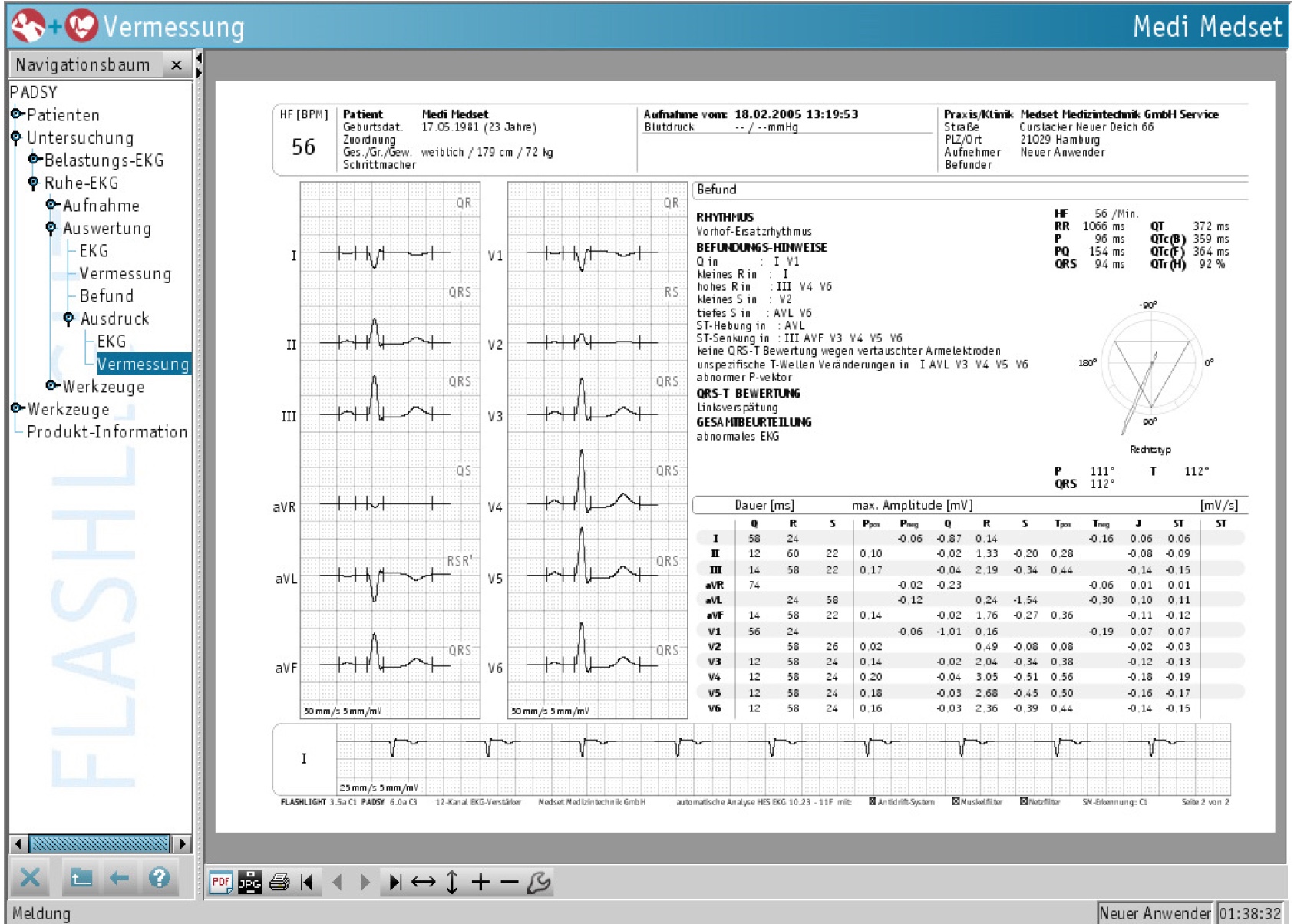
Task: Click the blue X cancel button
Action: click(31, 877)
